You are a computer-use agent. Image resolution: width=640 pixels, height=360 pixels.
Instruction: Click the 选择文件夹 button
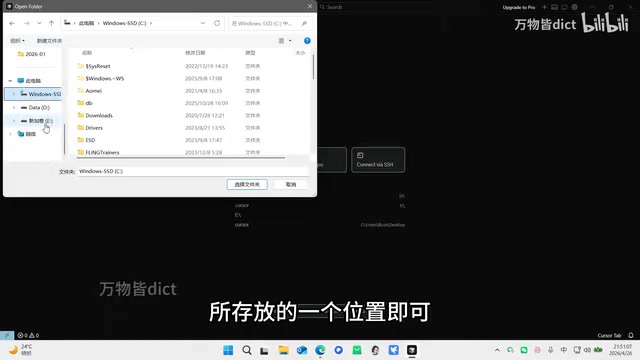[x=247, y=184]
